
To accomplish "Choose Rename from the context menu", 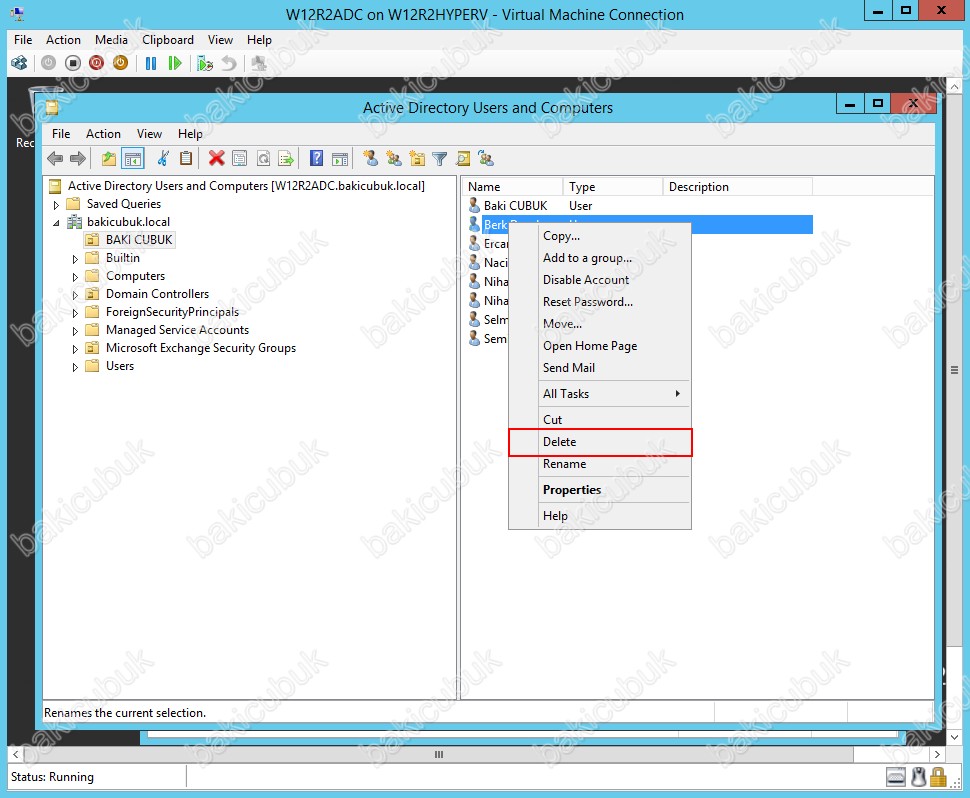I will [600, 464].
